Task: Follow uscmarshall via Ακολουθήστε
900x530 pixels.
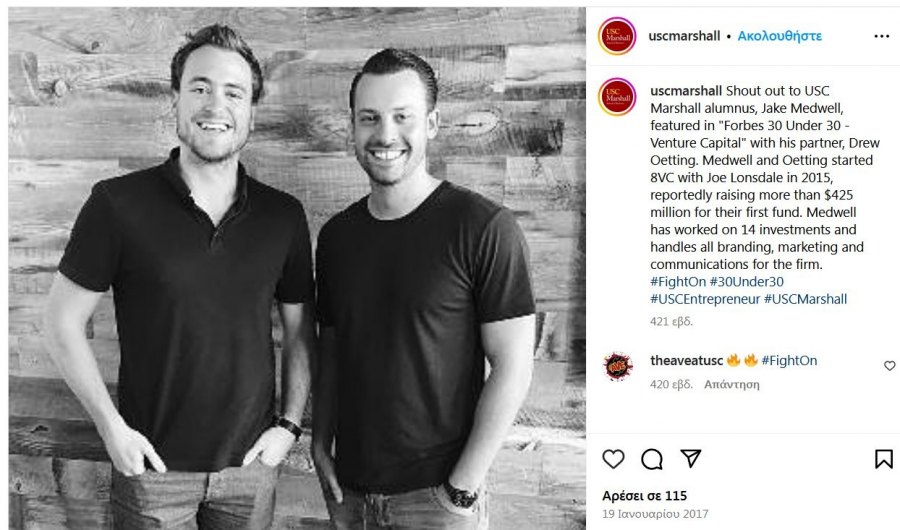Action: pos(779,36)
